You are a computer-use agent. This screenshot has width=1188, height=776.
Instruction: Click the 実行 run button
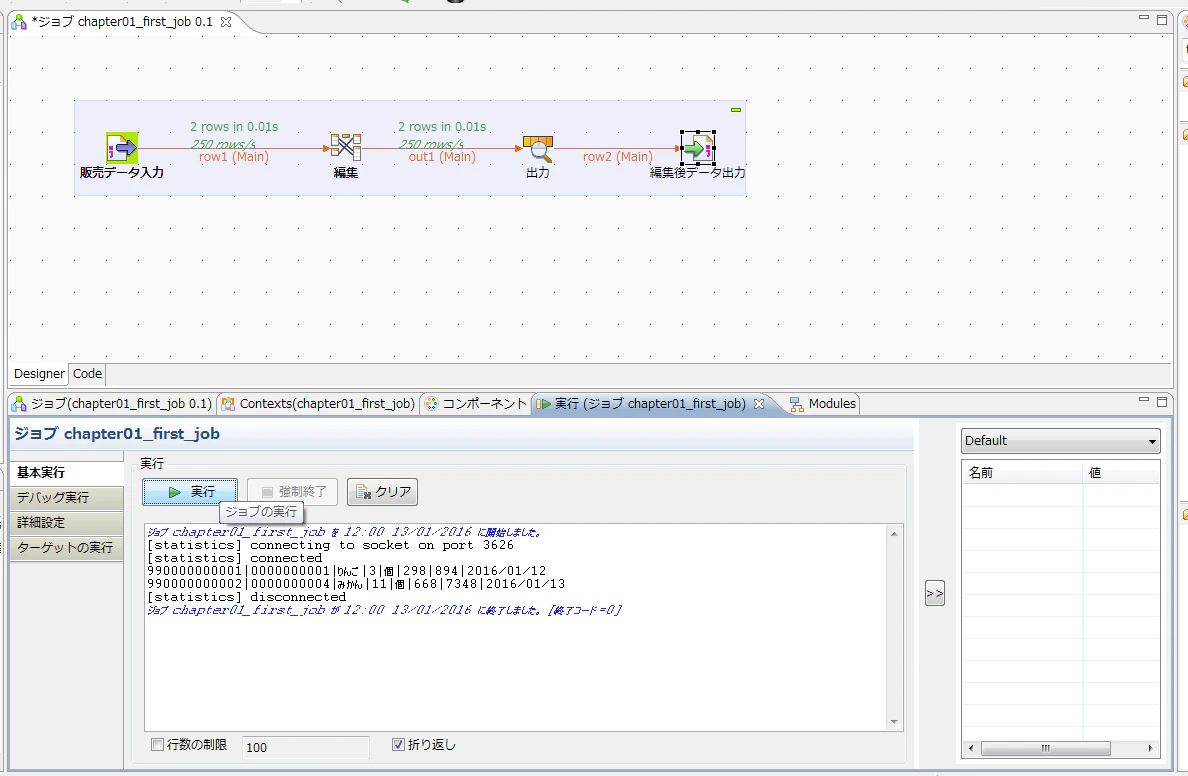coord(190,492)
